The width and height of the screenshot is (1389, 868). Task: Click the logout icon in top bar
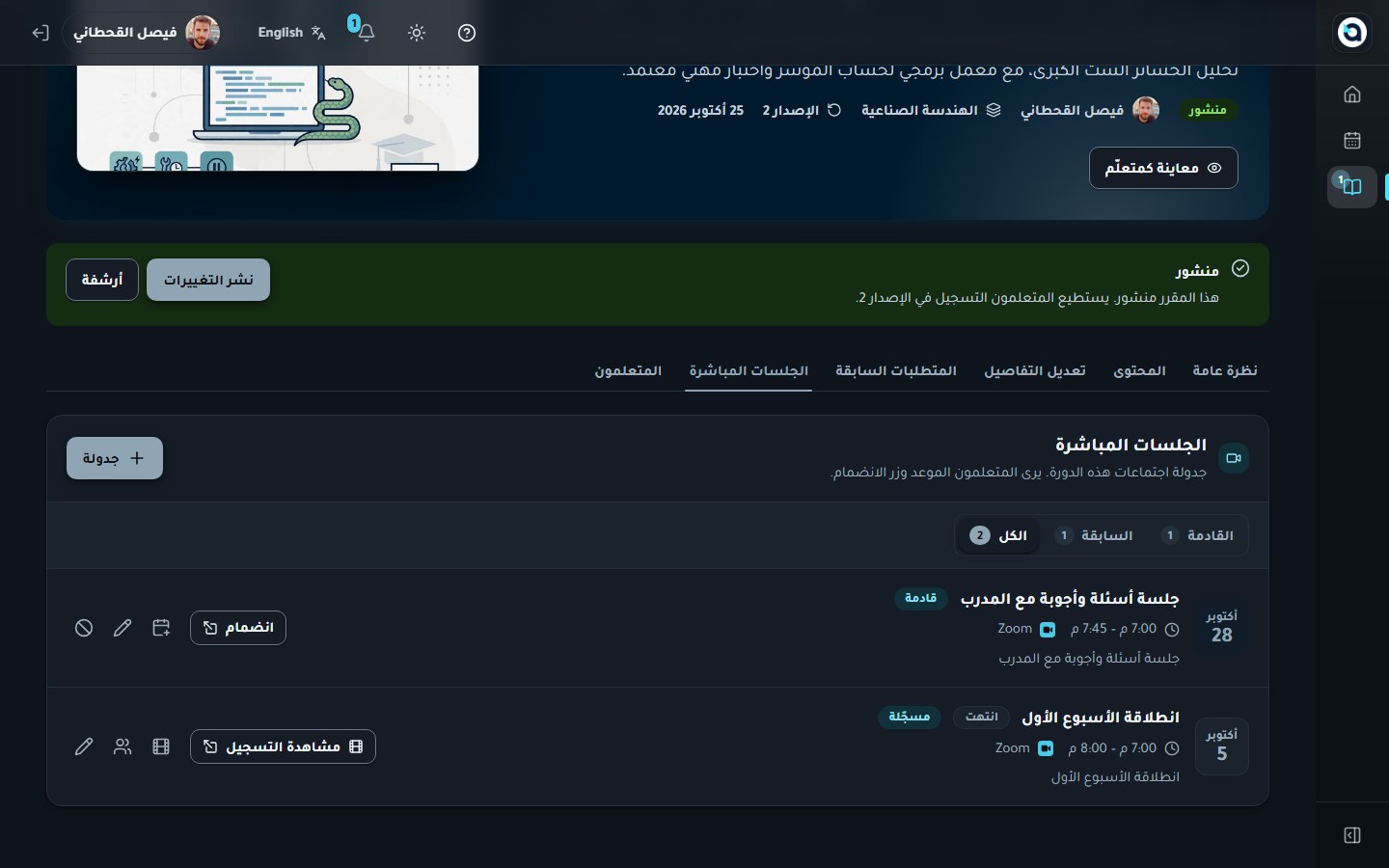point(40,33)
